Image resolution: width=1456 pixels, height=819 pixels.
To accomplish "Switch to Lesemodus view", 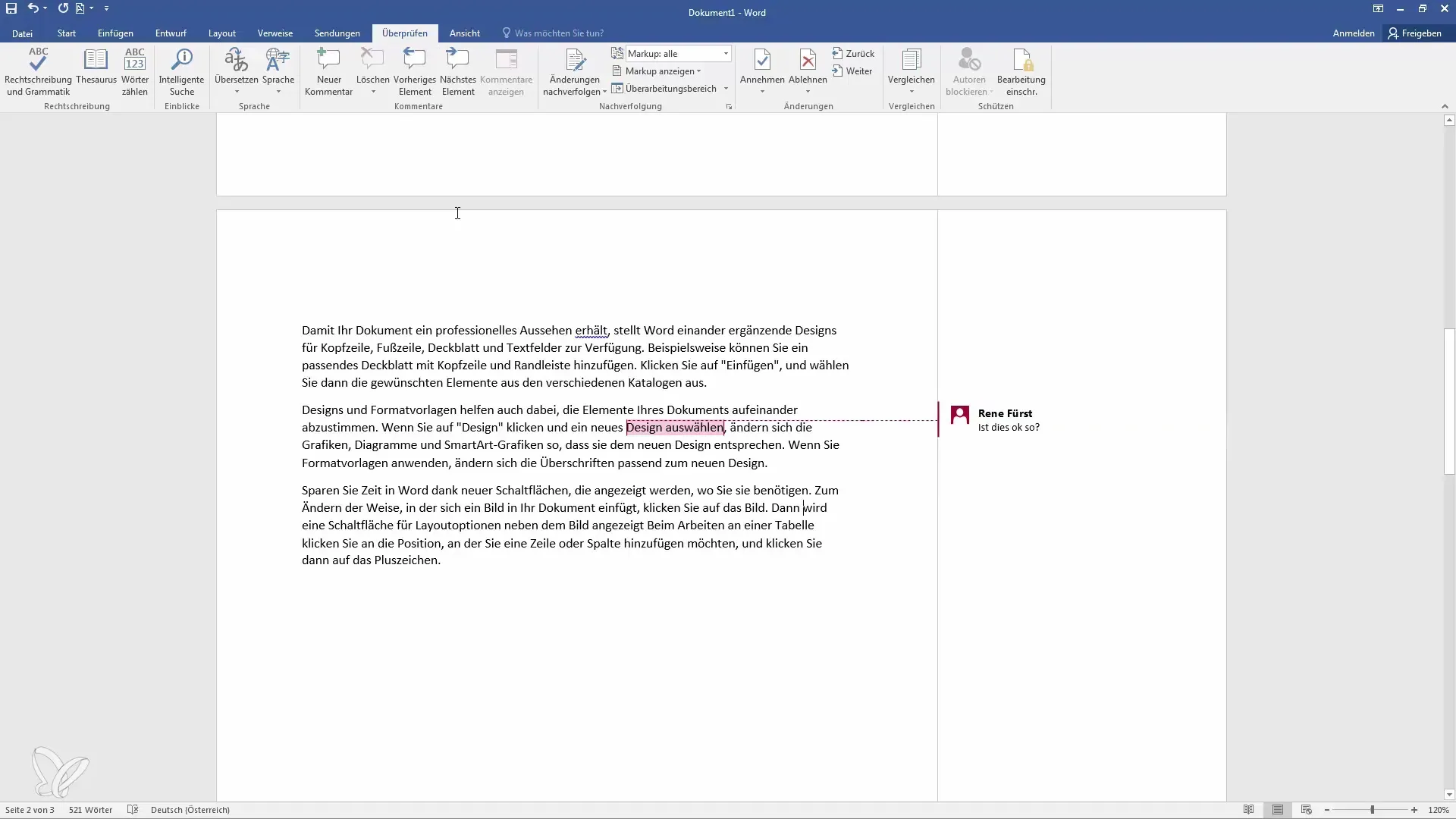I will pos(1248,810).
